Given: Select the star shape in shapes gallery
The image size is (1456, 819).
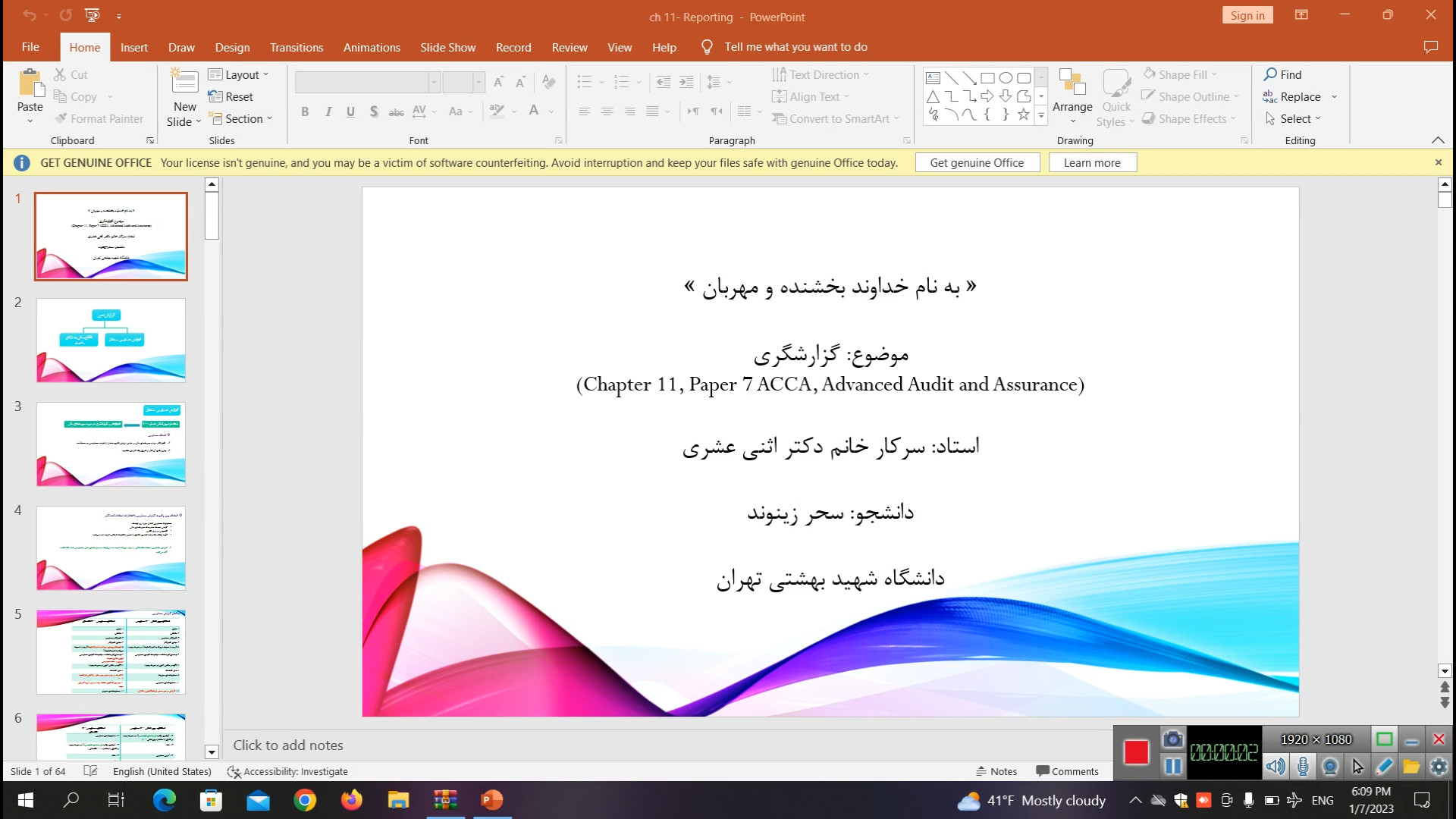Looking at the screenshot, I should pos(1023,115).
